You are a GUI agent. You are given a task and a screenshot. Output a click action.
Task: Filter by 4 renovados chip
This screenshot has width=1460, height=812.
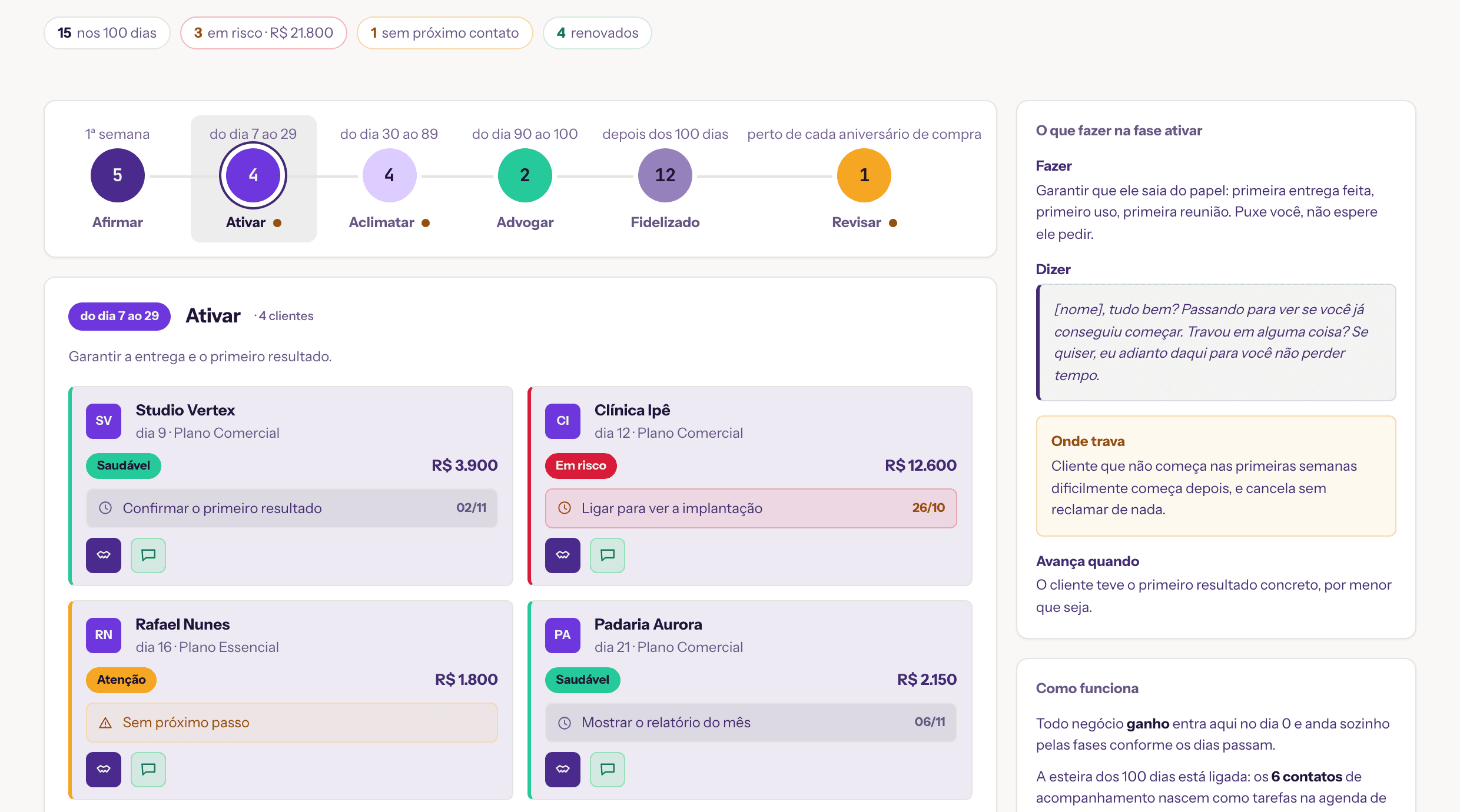tap(598, 33)
